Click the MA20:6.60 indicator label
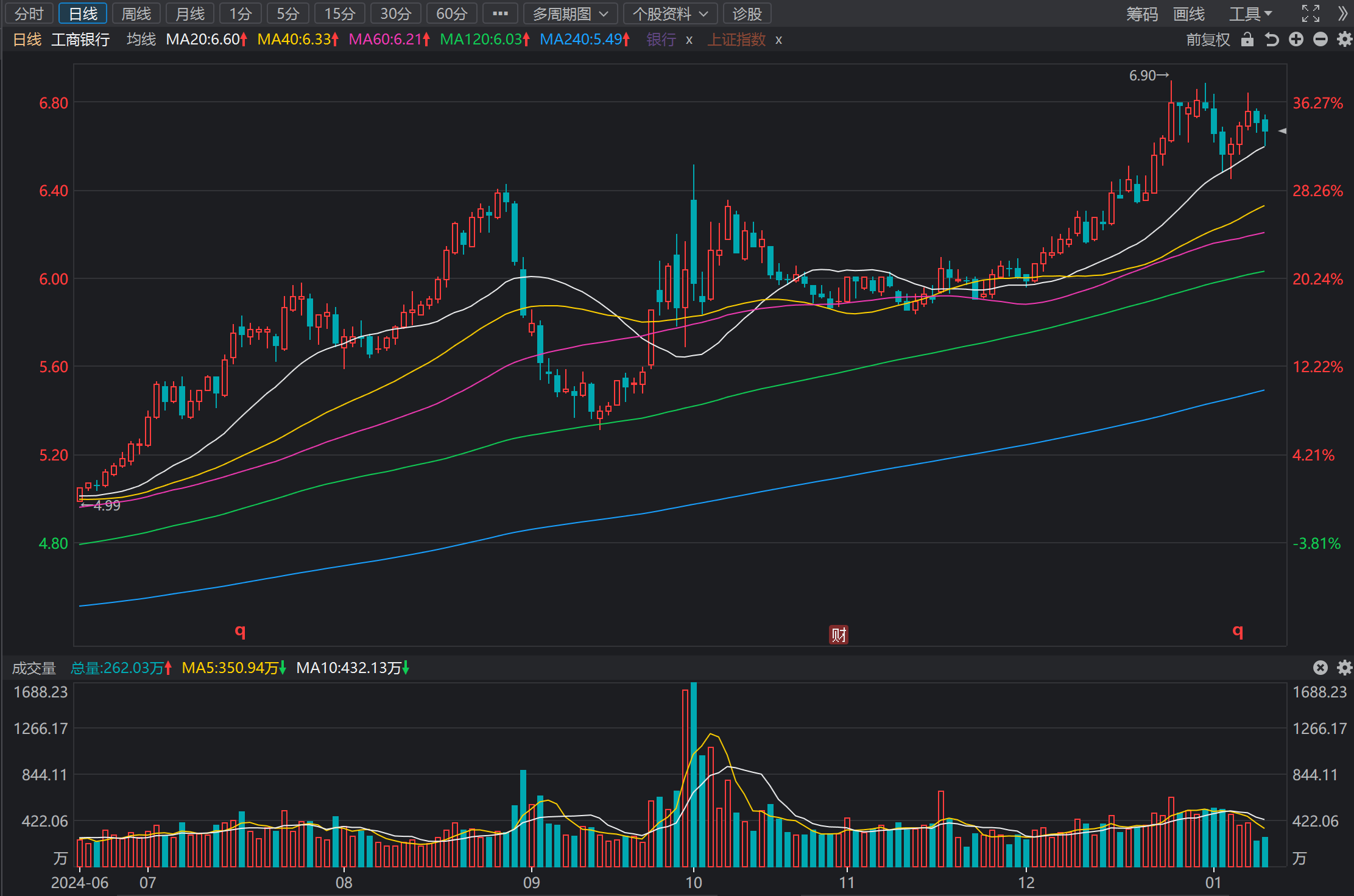The width and height of the screenshot is (1354, 896). pyautogui.click(x=206, y=40)
